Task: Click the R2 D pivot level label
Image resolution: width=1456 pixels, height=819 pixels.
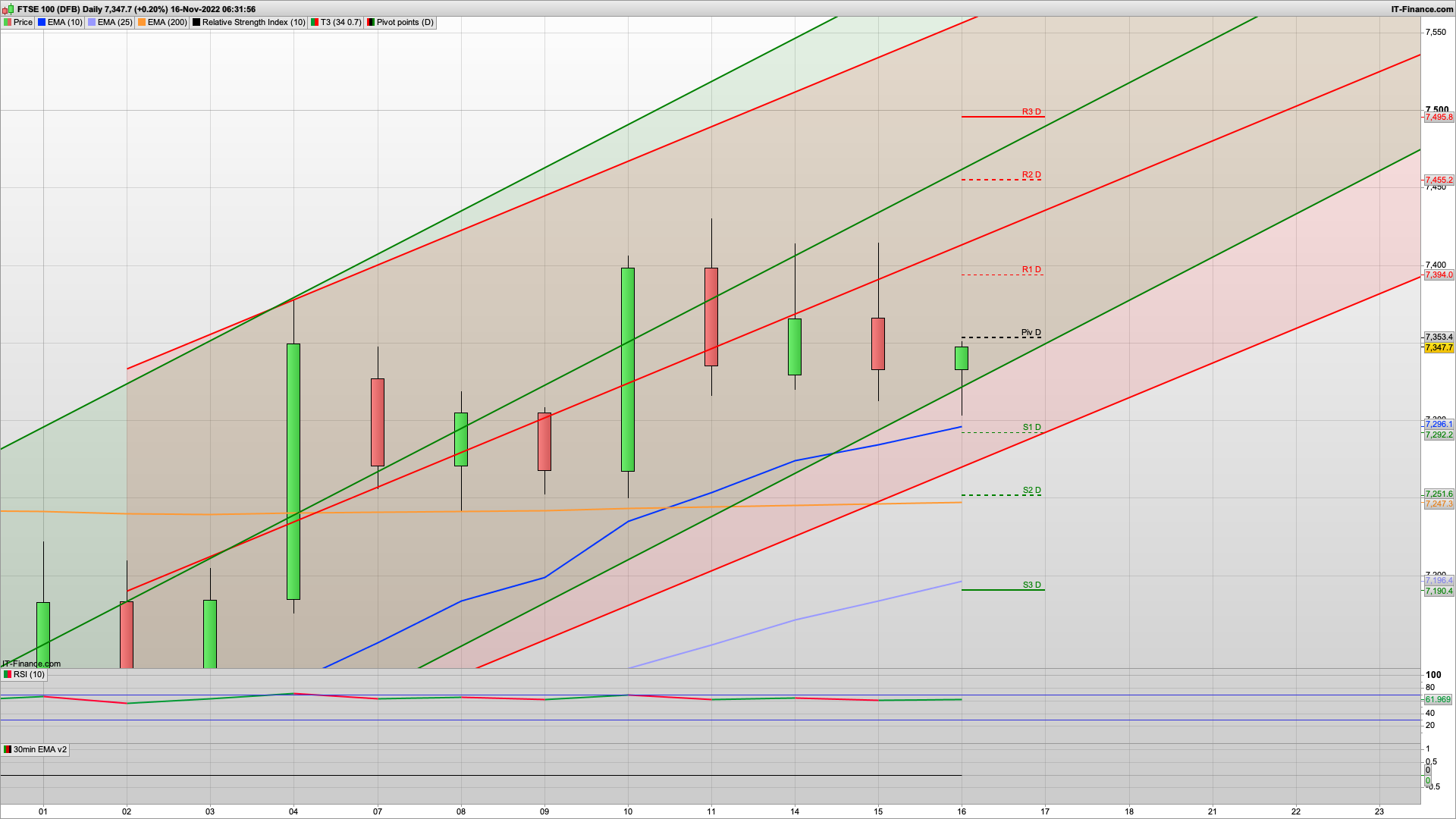Action: pyautogui.click(x=1031, y=174)
